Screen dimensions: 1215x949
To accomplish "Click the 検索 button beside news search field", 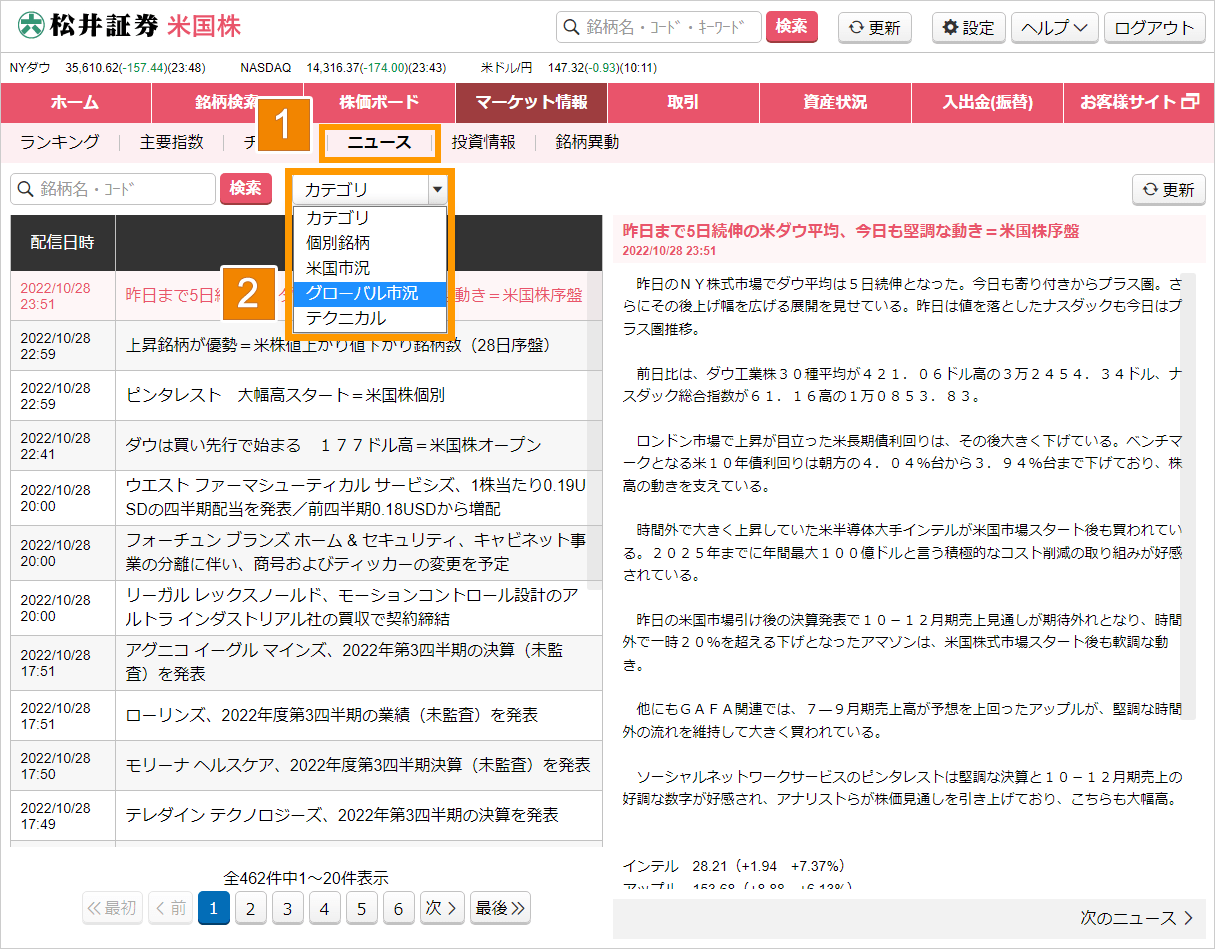I will 246,189.
